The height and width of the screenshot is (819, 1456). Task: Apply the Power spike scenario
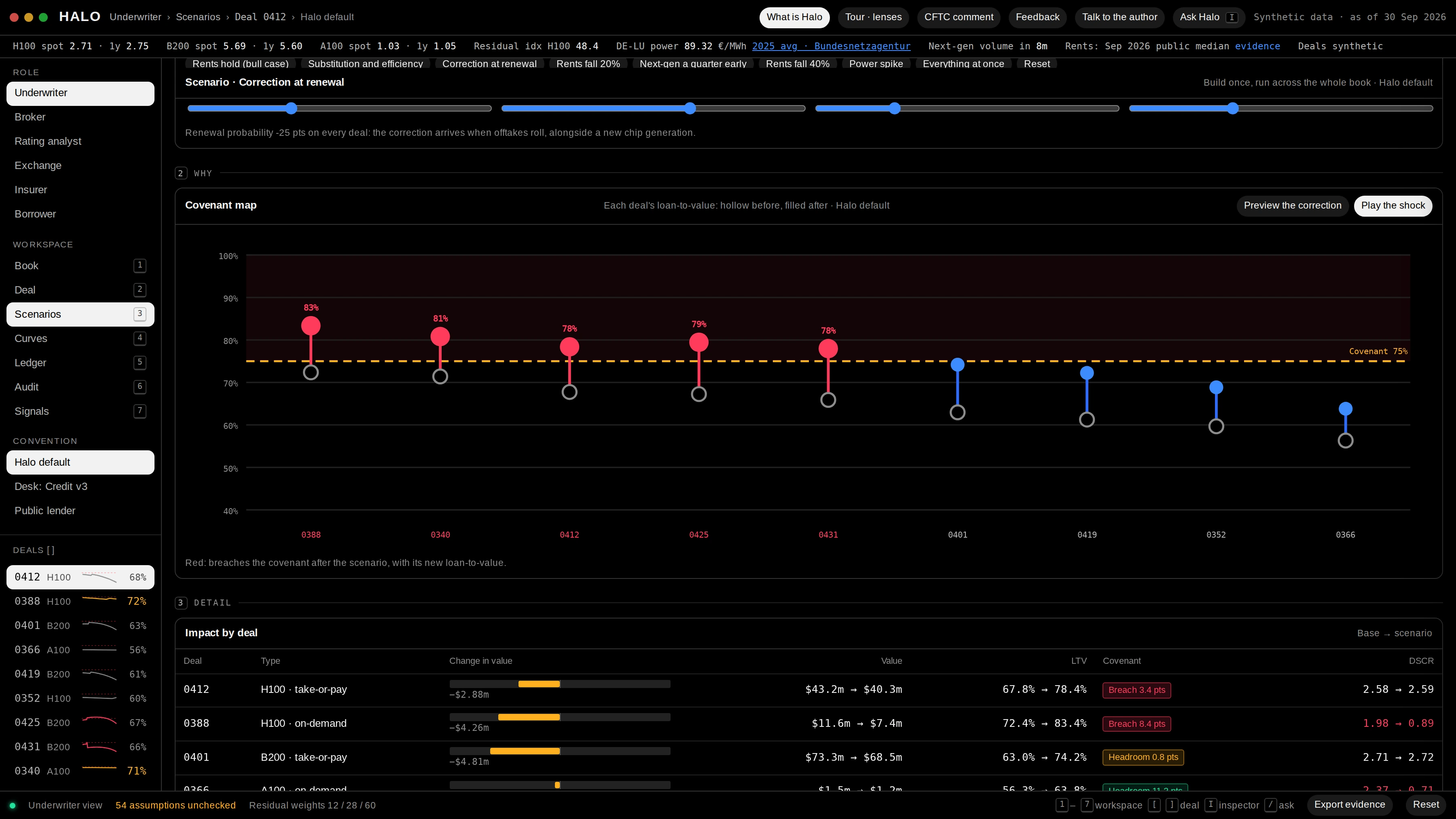pyautogui.click(x=876, y=64)
